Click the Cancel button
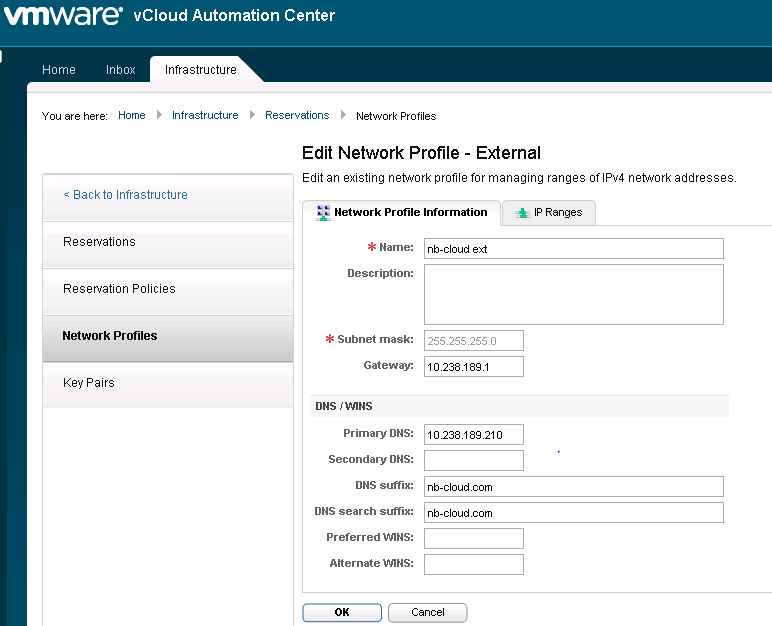This screenshot has height=626, width=772. coord(428,612)
